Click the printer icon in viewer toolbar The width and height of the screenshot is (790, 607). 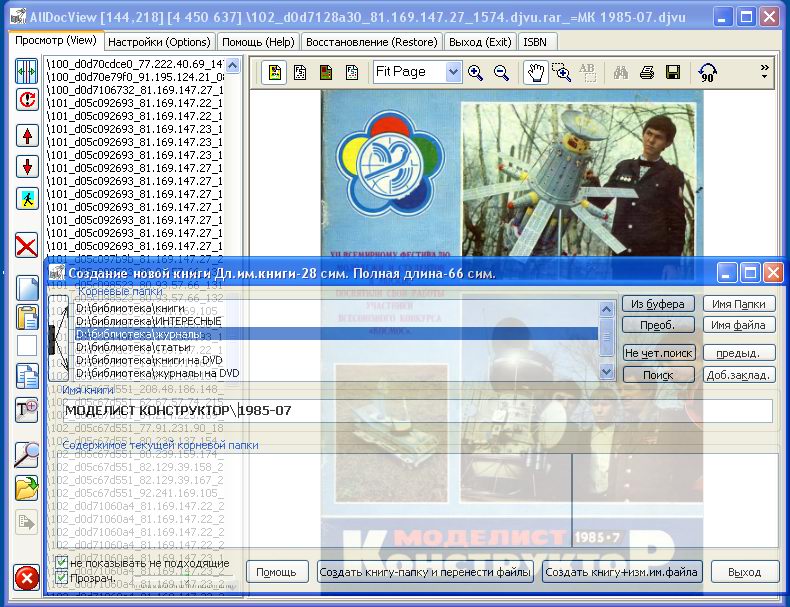[x=647, y=72]
